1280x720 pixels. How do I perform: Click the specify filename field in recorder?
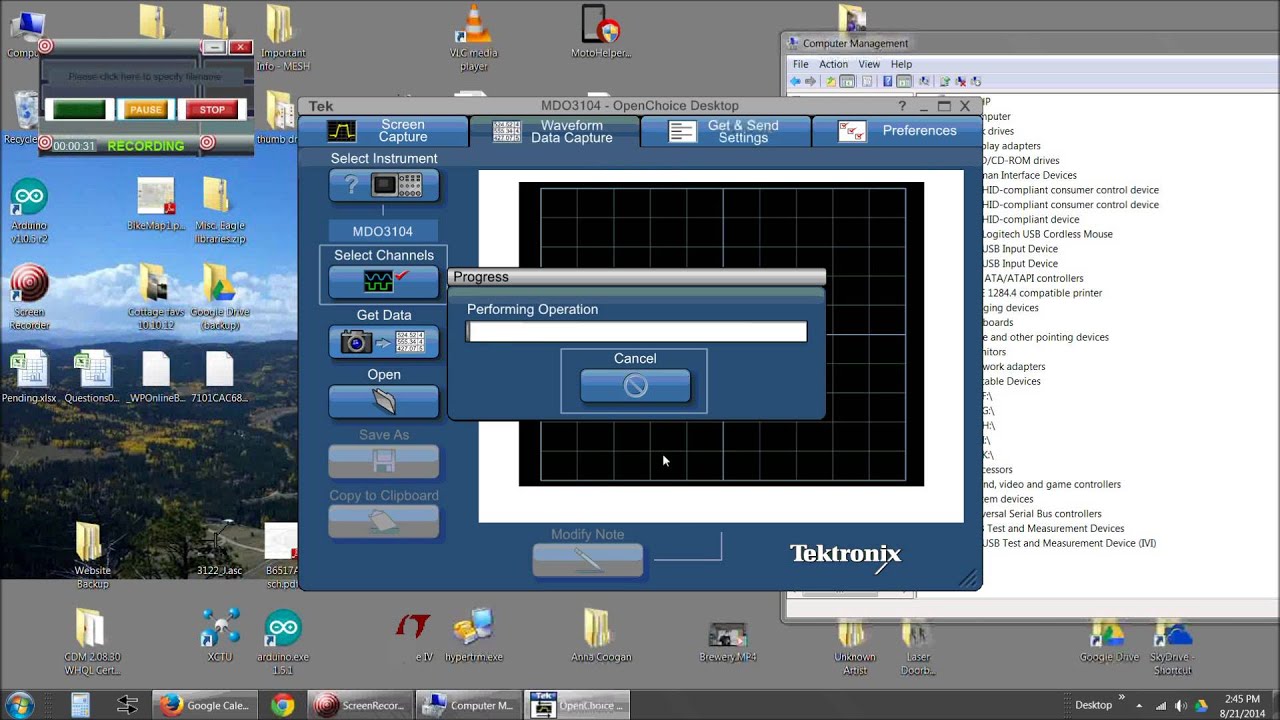pyautogui.click(x=145, y=77)
